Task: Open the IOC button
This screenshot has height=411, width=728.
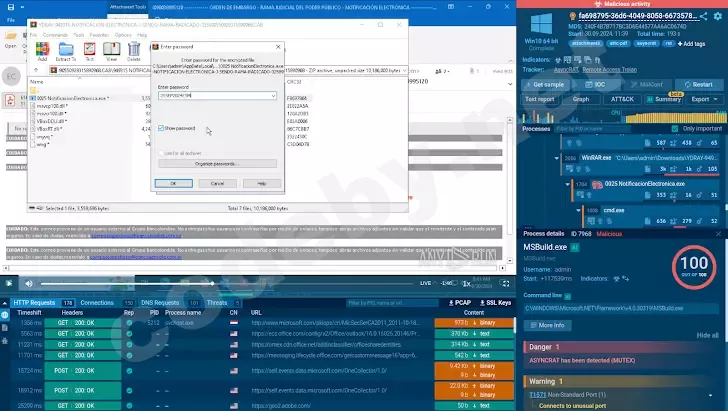Action: pyautogui.click(x=595, y=85)
